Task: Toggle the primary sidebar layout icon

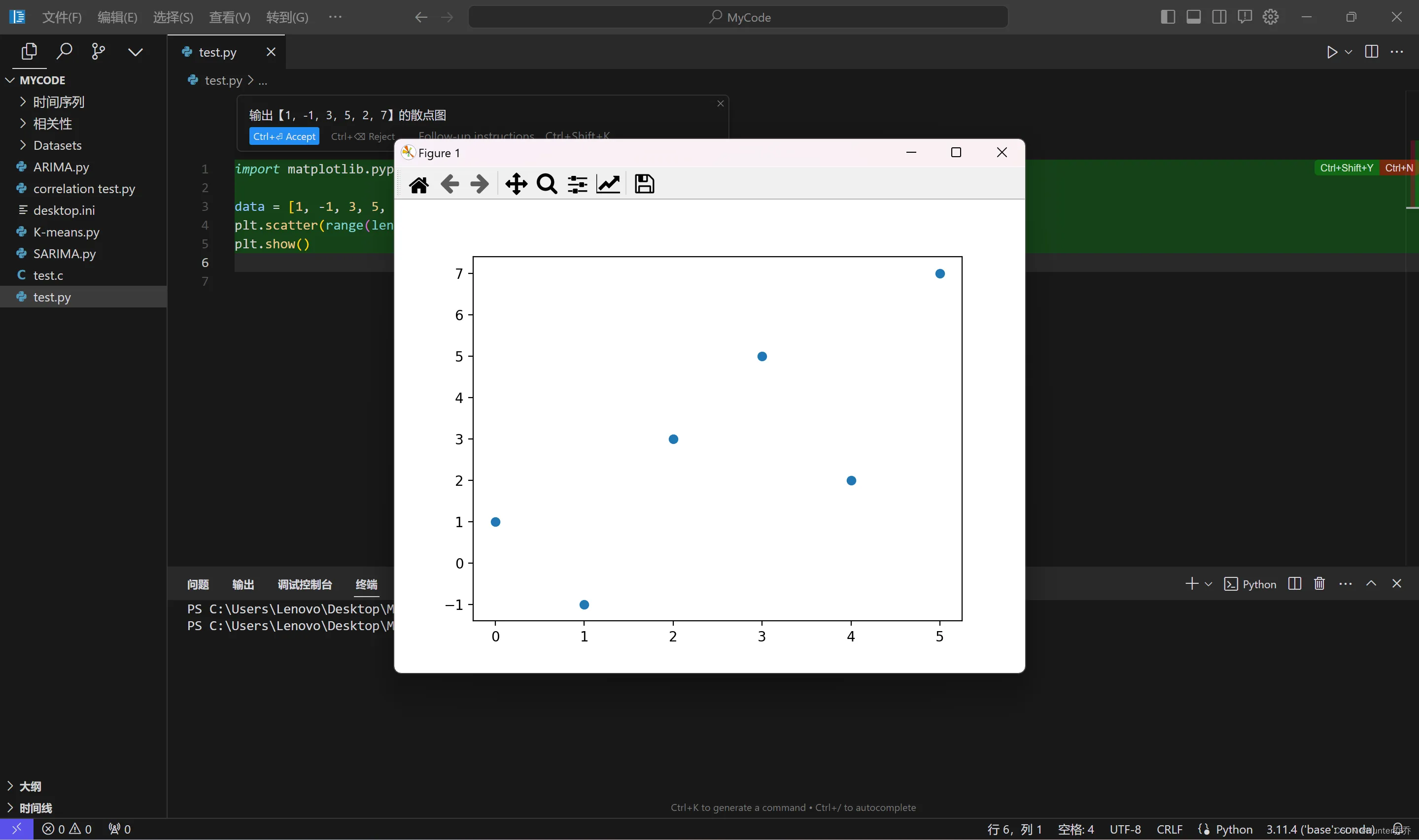Action: 1167,17
